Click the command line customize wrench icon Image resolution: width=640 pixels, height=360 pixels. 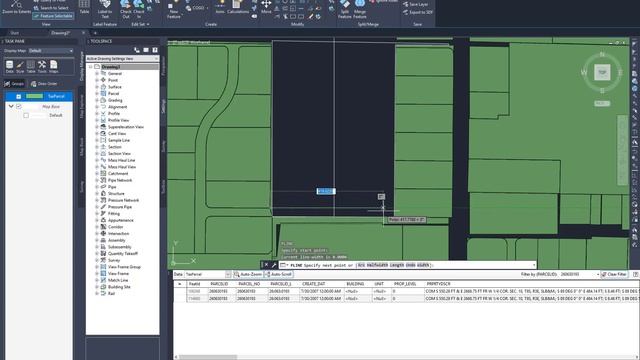tap(274, 265)
